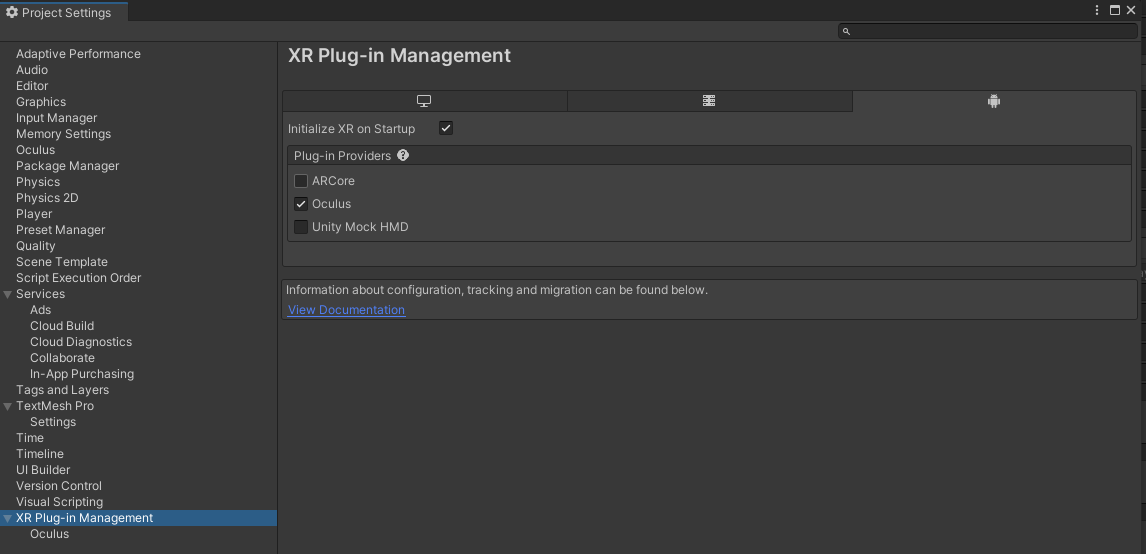Click the Unity Mock HMD label
Image resolution: width=1146 pixels, height=554 pixels.
360,227
